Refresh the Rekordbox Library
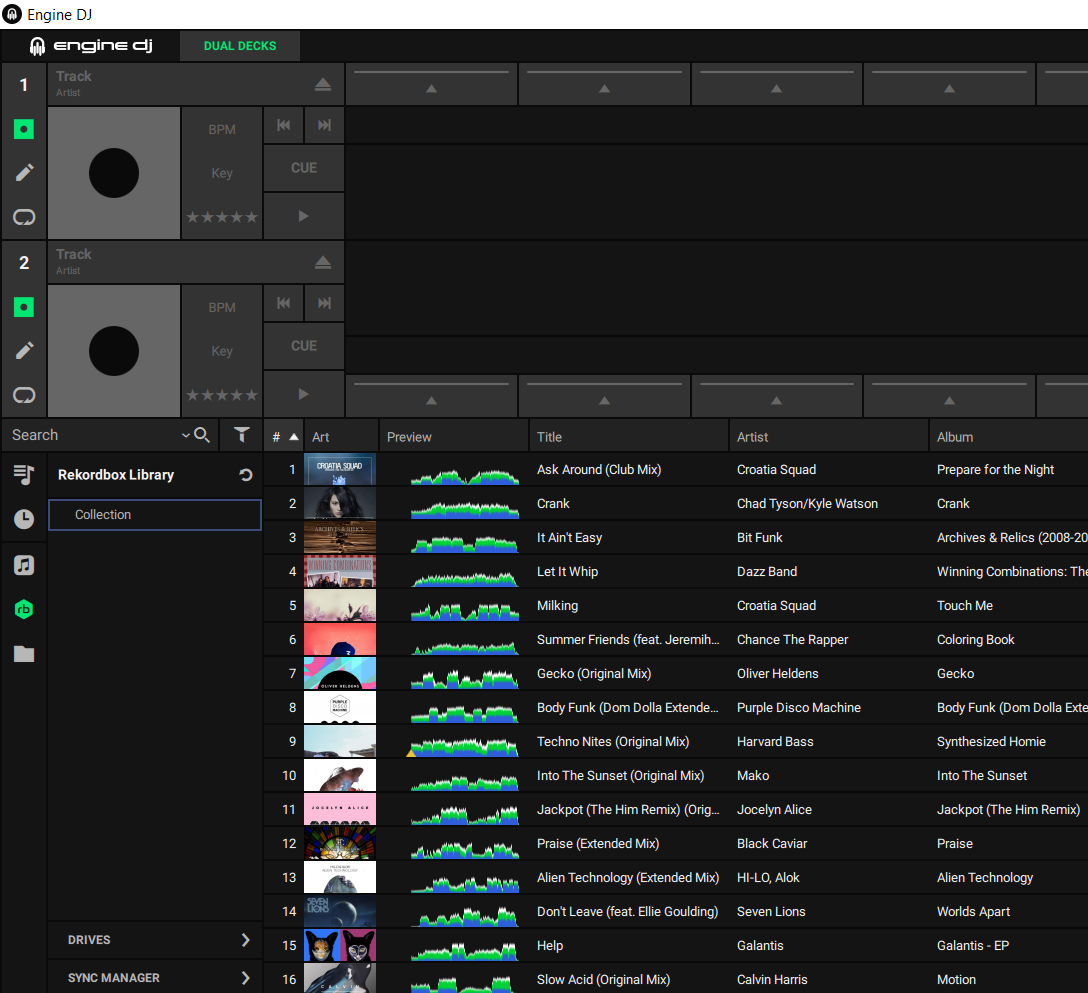This screenshot has width=1088, height=993. 246,475
